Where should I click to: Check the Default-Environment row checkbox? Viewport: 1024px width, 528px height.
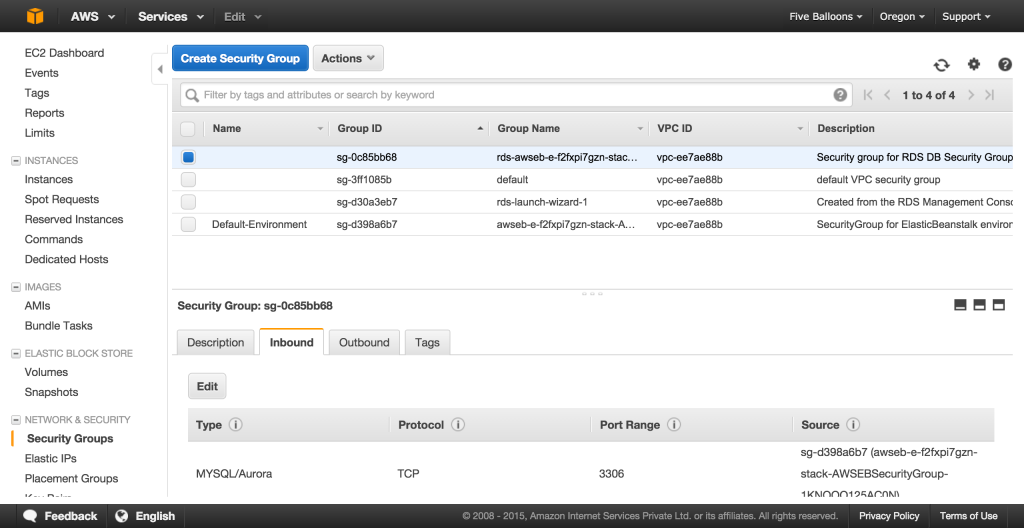(188, 224)
